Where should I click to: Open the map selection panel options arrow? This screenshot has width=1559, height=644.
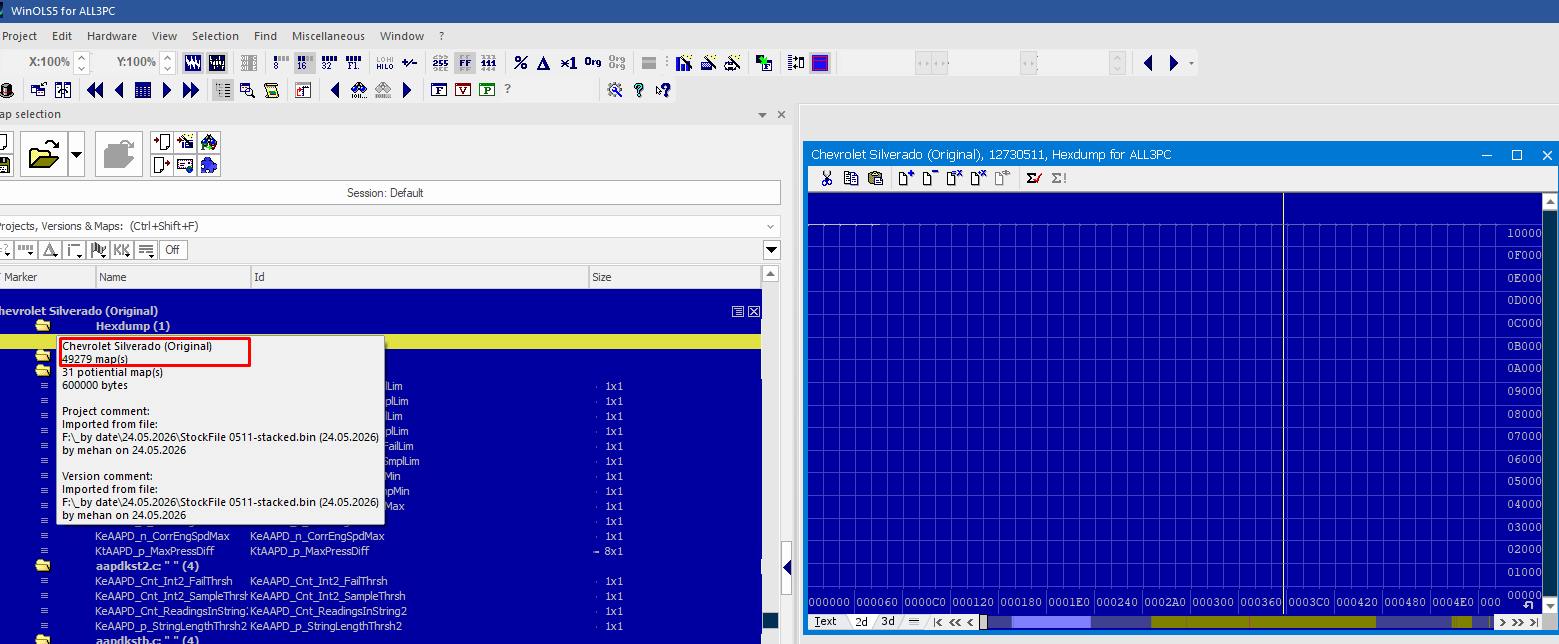pyautogui.click(x=762, y=115)
